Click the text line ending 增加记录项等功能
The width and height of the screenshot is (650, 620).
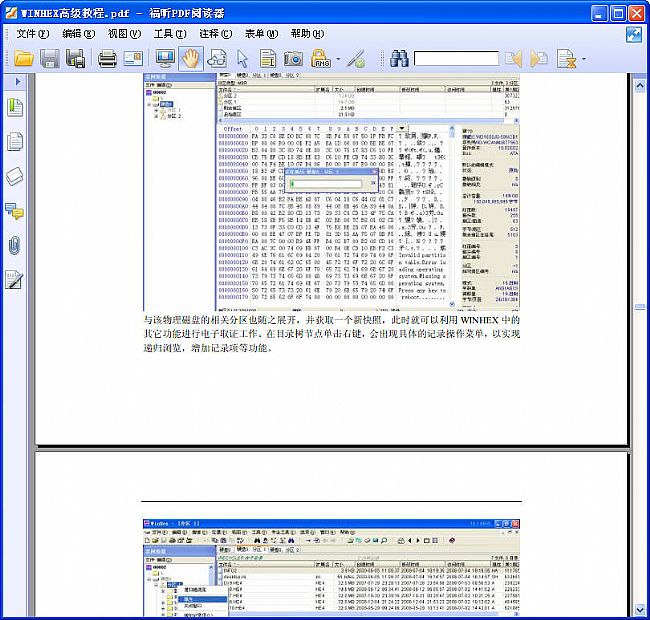click(208, 348)
